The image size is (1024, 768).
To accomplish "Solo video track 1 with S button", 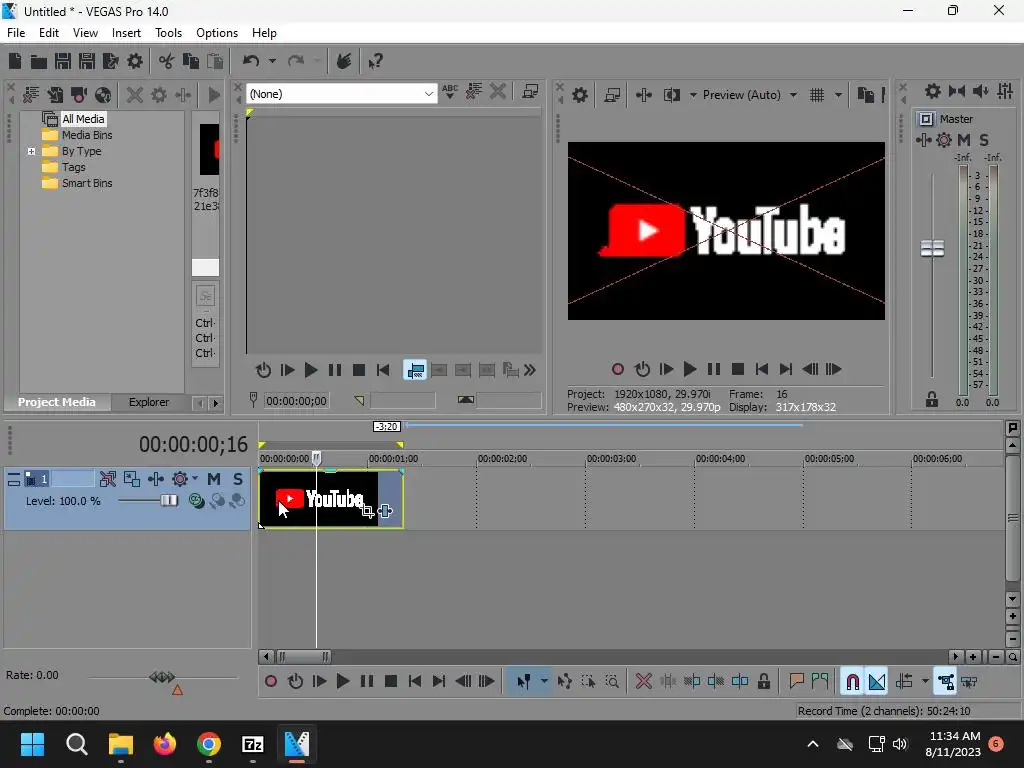I will 238,479.
